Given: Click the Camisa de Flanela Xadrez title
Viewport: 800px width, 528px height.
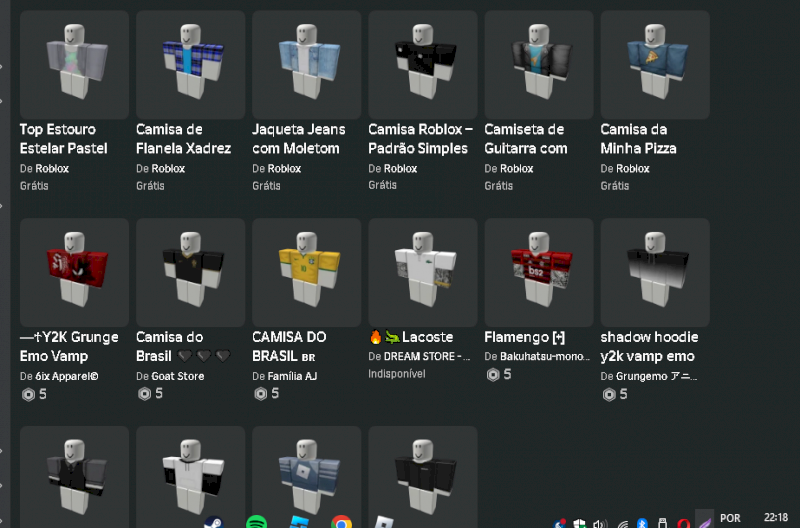Looking at the screenshot, I should tap(184, 139).
